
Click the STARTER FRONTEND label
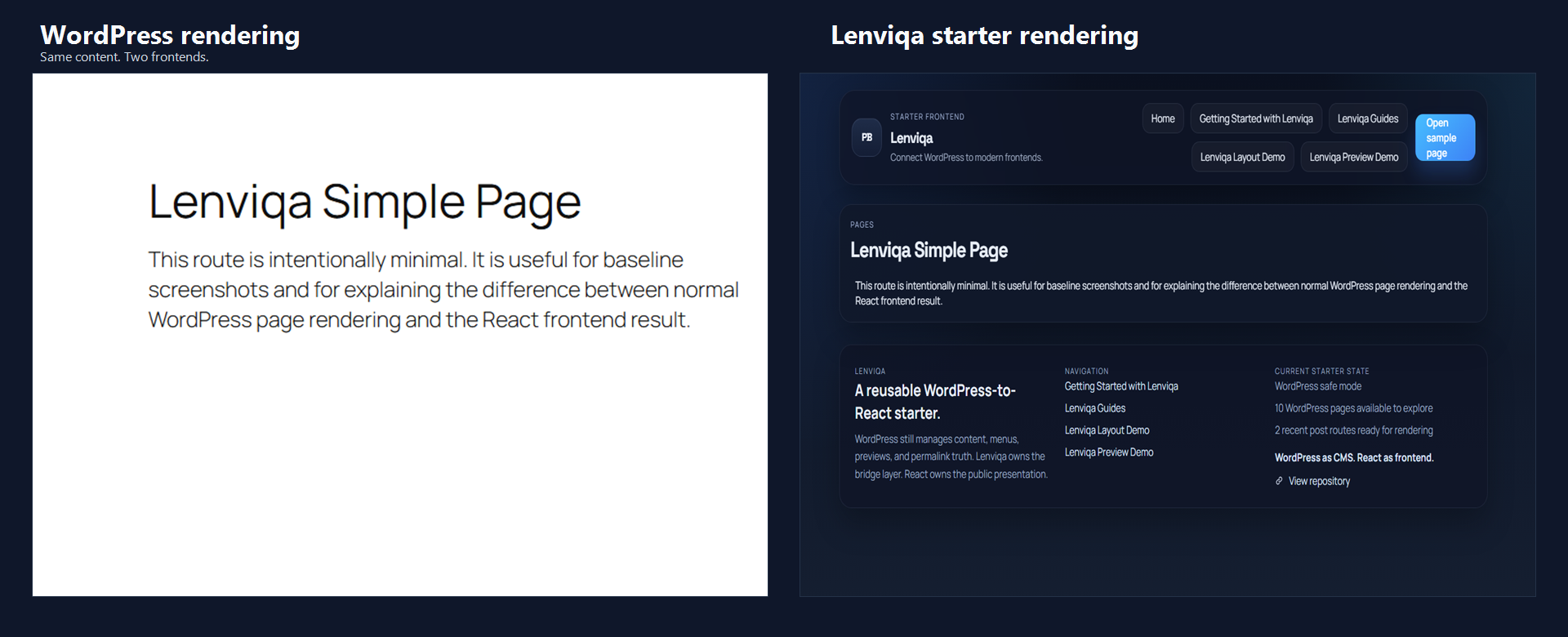tap(927, 117)
